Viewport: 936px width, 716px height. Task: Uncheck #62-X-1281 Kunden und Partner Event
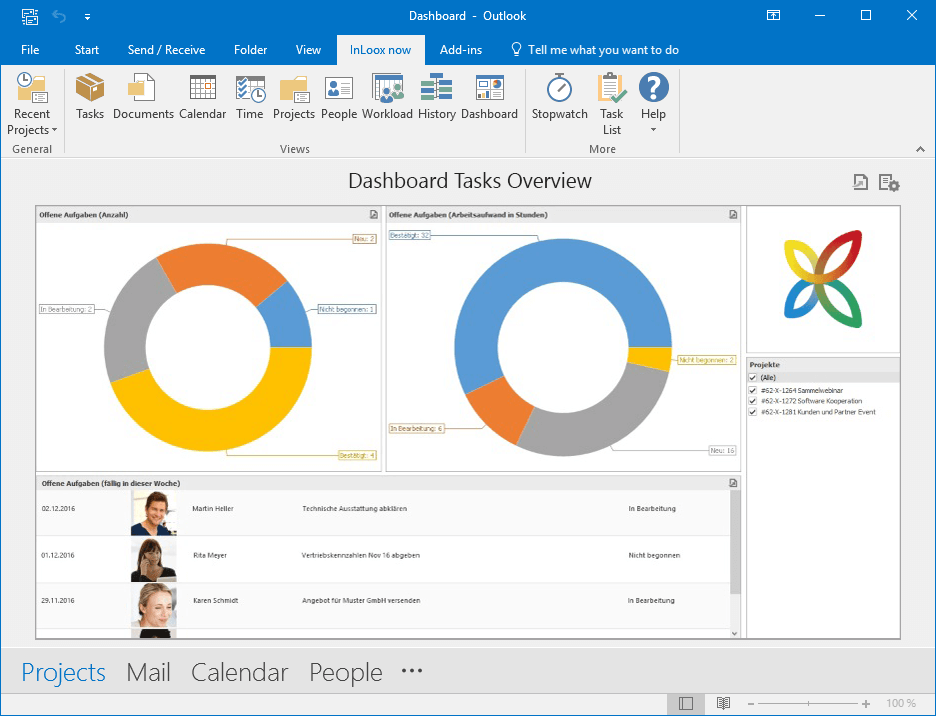tap(753, 412)
